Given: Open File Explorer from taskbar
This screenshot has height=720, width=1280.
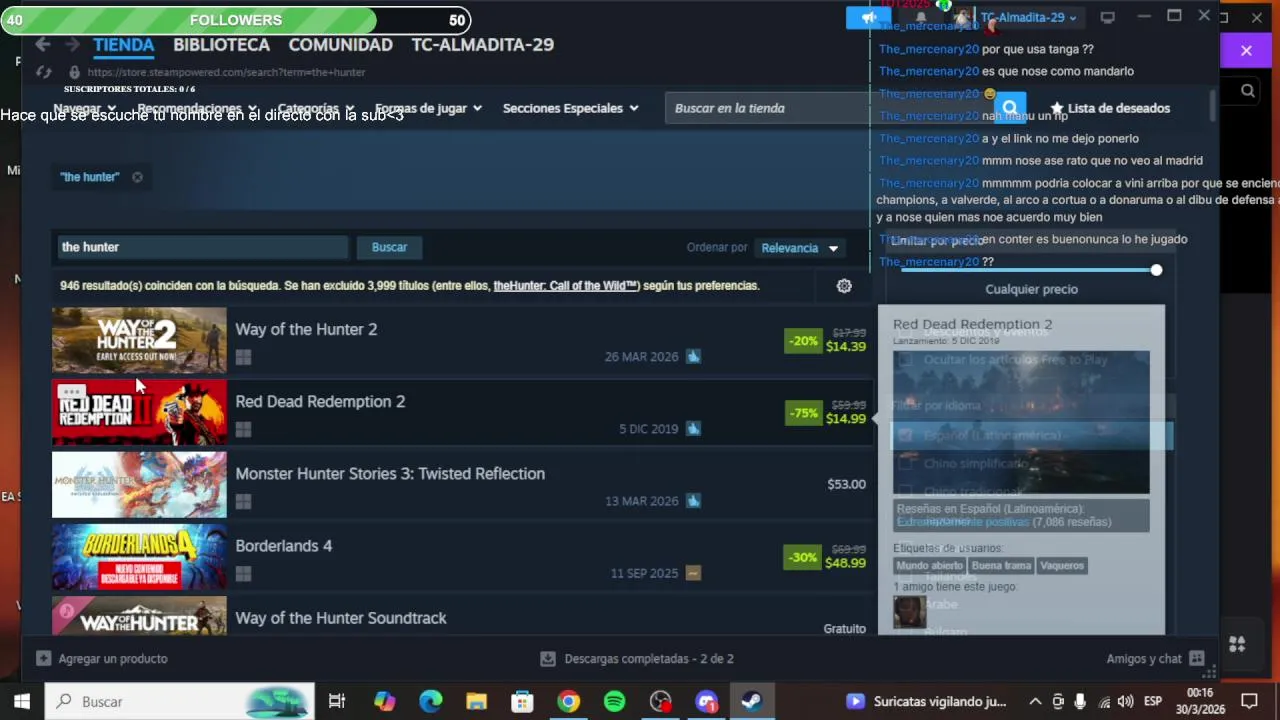Looking at the screenshot, I should [x=476, y=701].
